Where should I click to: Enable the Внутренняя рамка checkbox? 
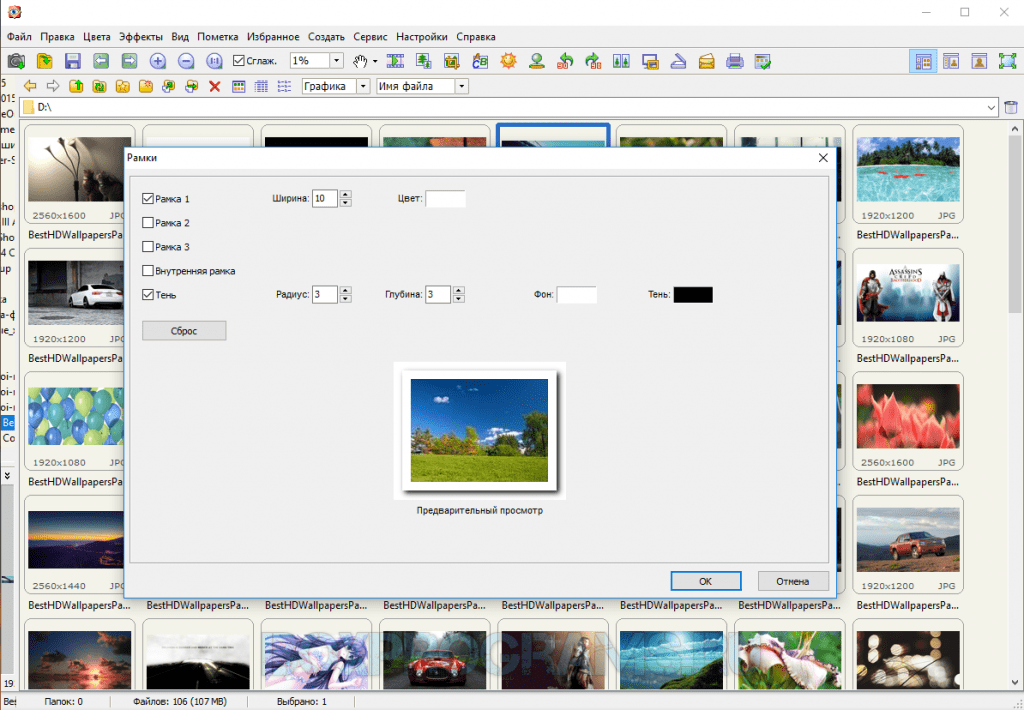[148, 270]
